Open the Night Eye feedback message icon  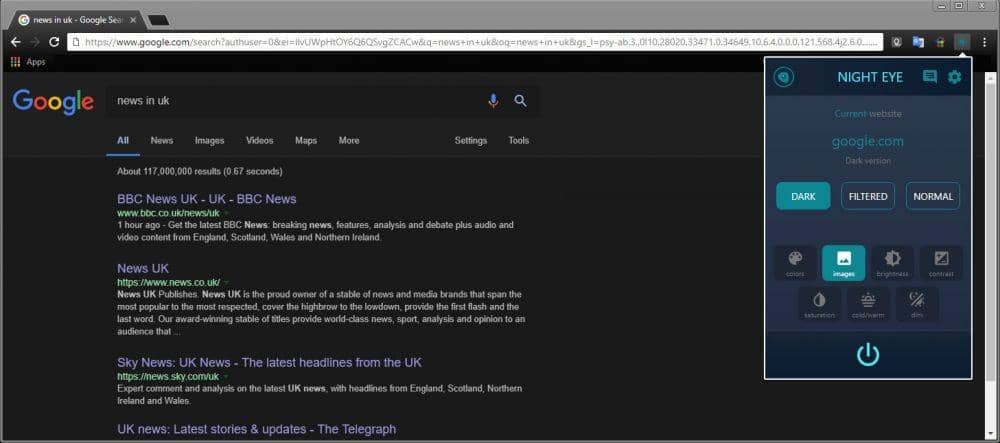(x=930, y=77)
